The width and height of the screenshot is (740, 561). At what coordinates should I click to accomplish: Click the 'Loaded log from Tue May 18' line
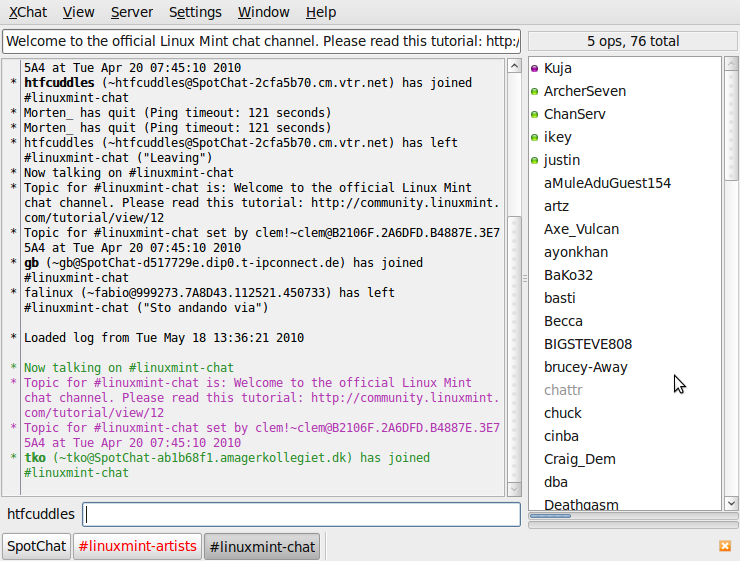click(164, 338)
